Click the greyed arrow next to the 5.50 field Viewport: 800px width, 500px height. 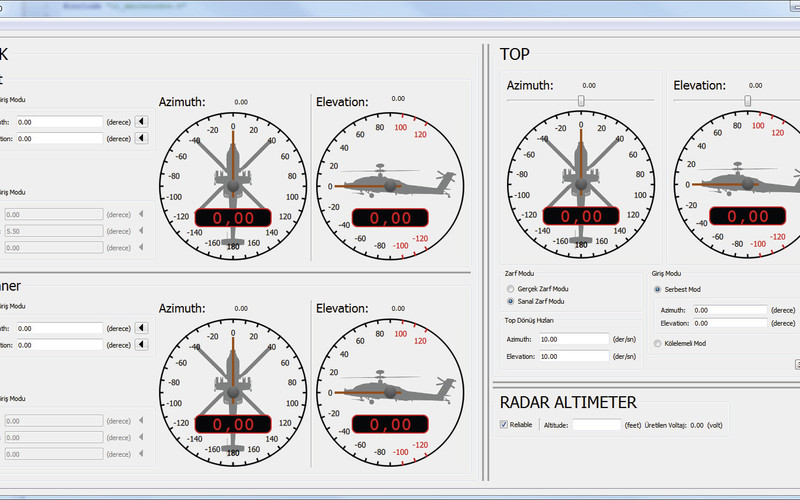[x=141, y=231]
